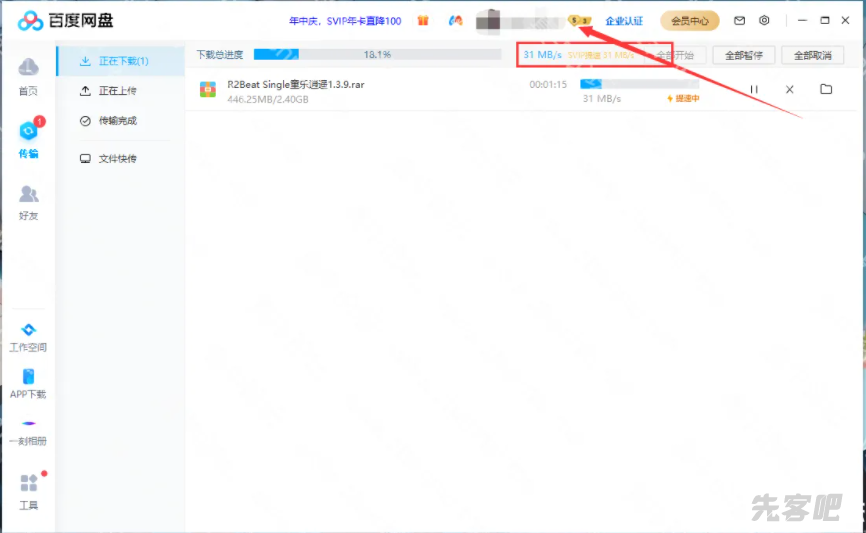Open the mail messages icon
Viewport: 866px width, 533px height.
(x=740, y=20)
